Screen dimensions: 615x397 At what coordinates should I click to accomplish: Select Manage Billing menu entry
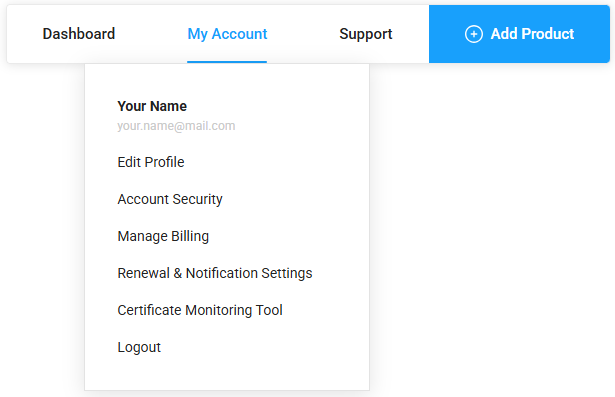pos(163,236)
